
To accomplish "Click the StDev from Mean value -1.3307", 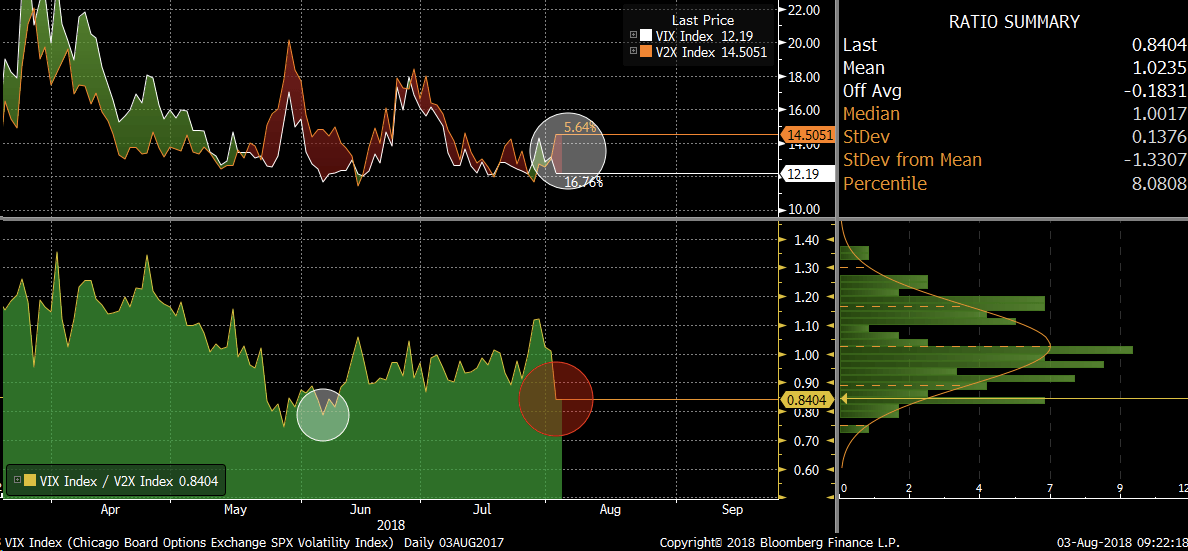I will (1156, 160).
